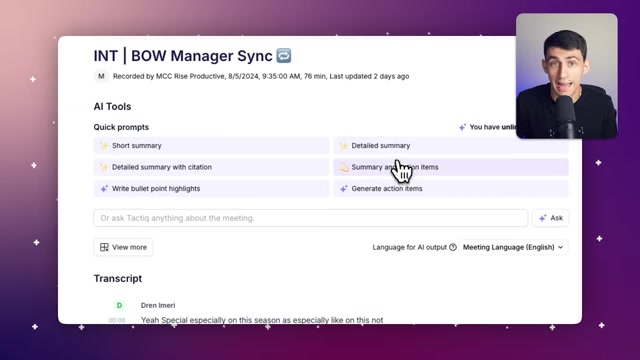The height and width of the screenshot is (360, 640).
Task: Choose Detailed summary with citation prompt
Action: (x=211, y=167)
